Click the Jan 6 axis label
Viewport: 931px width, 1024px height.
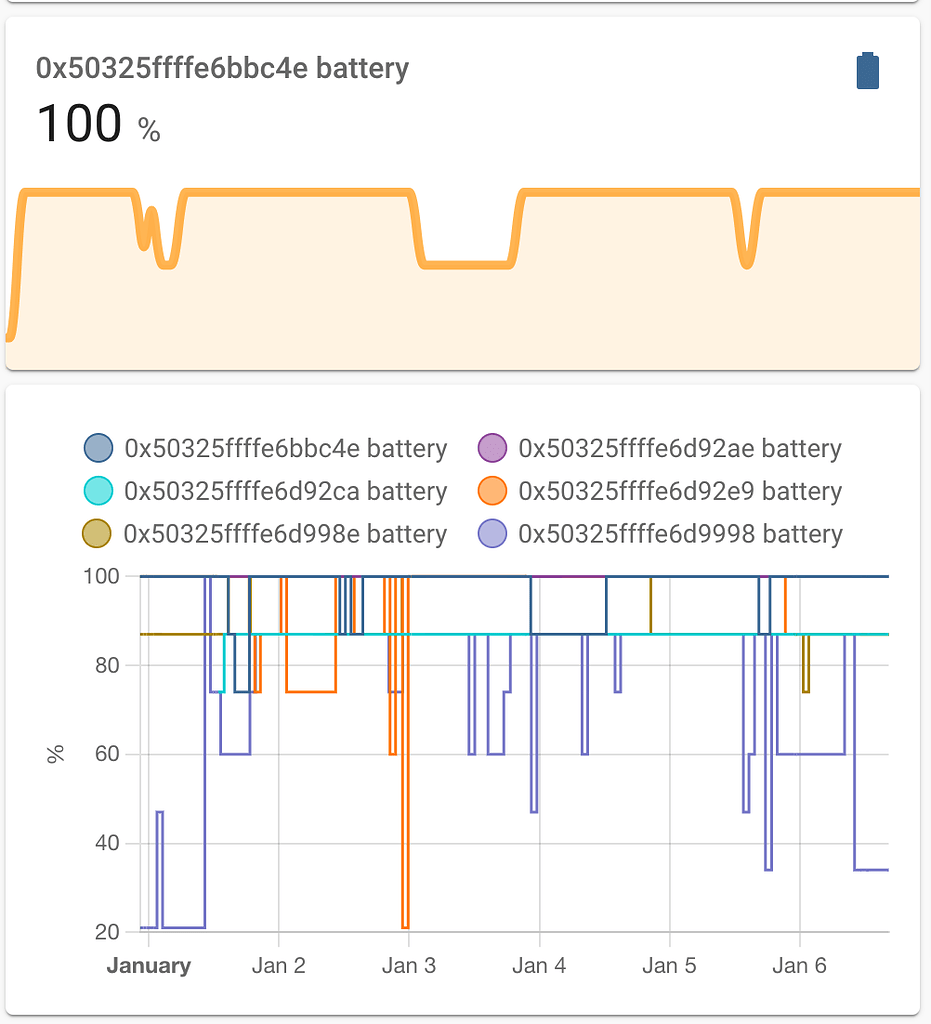coord(799,965)
